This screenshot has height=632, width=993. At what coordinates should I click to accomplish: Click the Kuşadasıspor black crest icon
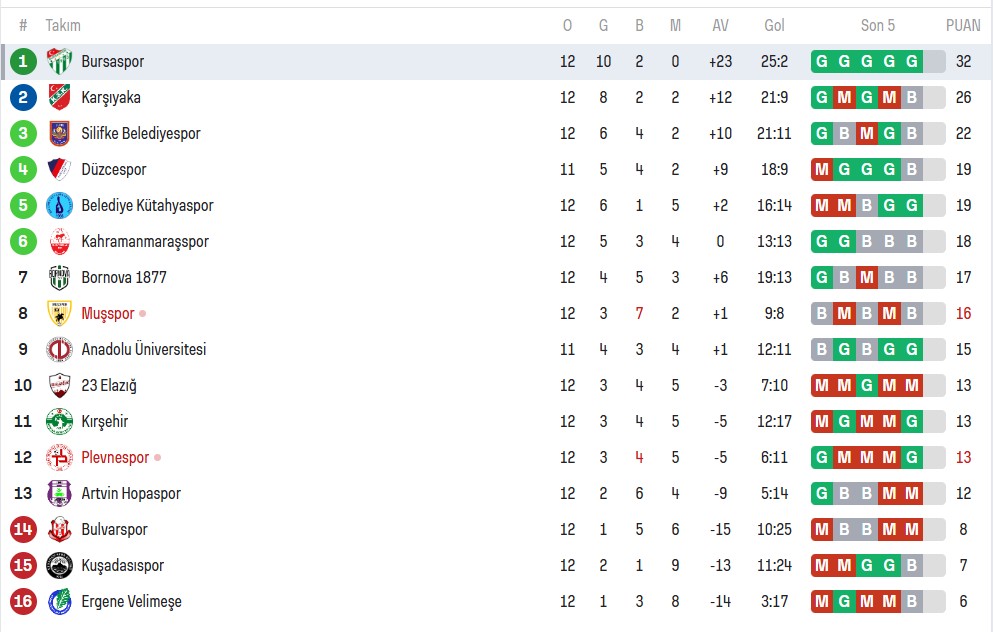[x=59, y=566]
